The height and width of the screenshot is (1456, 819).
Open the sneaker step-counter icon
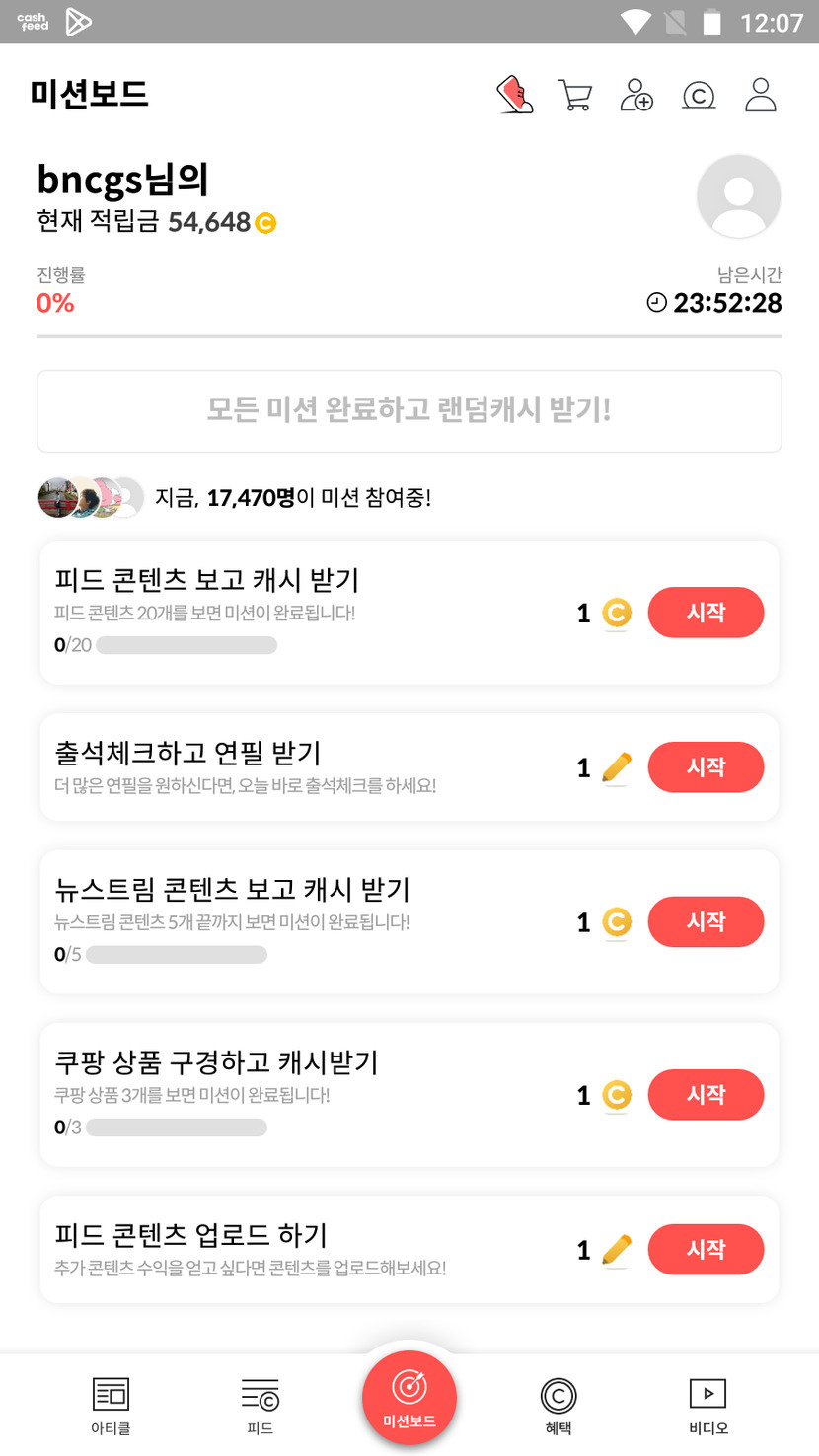click(514, 95)
